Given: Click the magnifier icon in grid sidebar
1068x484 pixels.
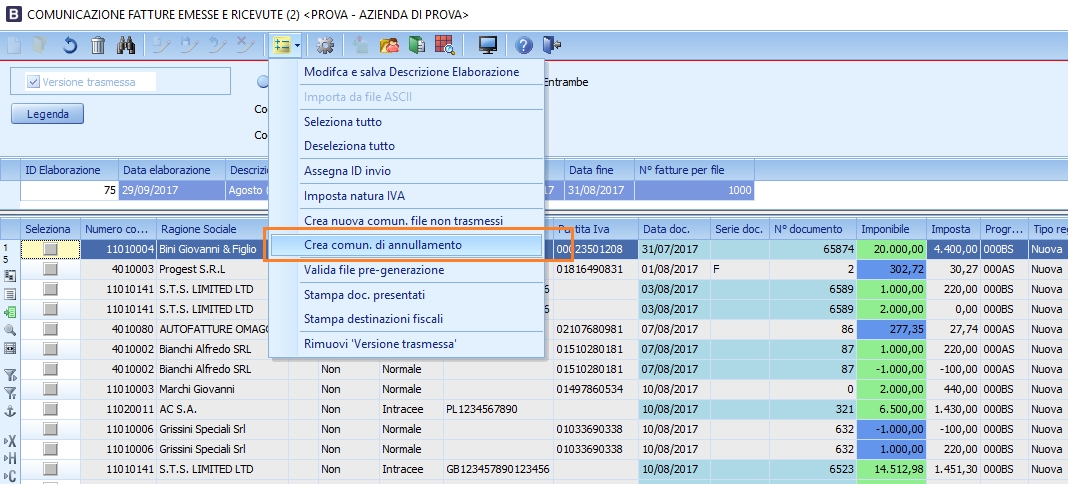Looking at the screenshot, I should pyautogui.click(x=10, y=330).
